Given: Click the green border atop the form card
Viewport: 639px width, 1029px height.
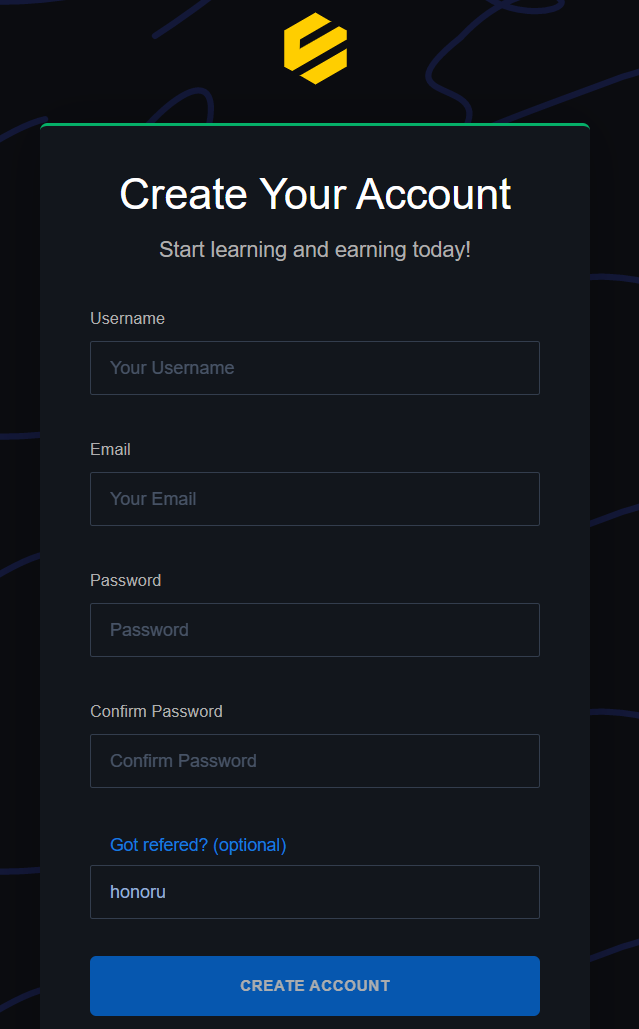Looking at the screenshot, I should [315, 124].
